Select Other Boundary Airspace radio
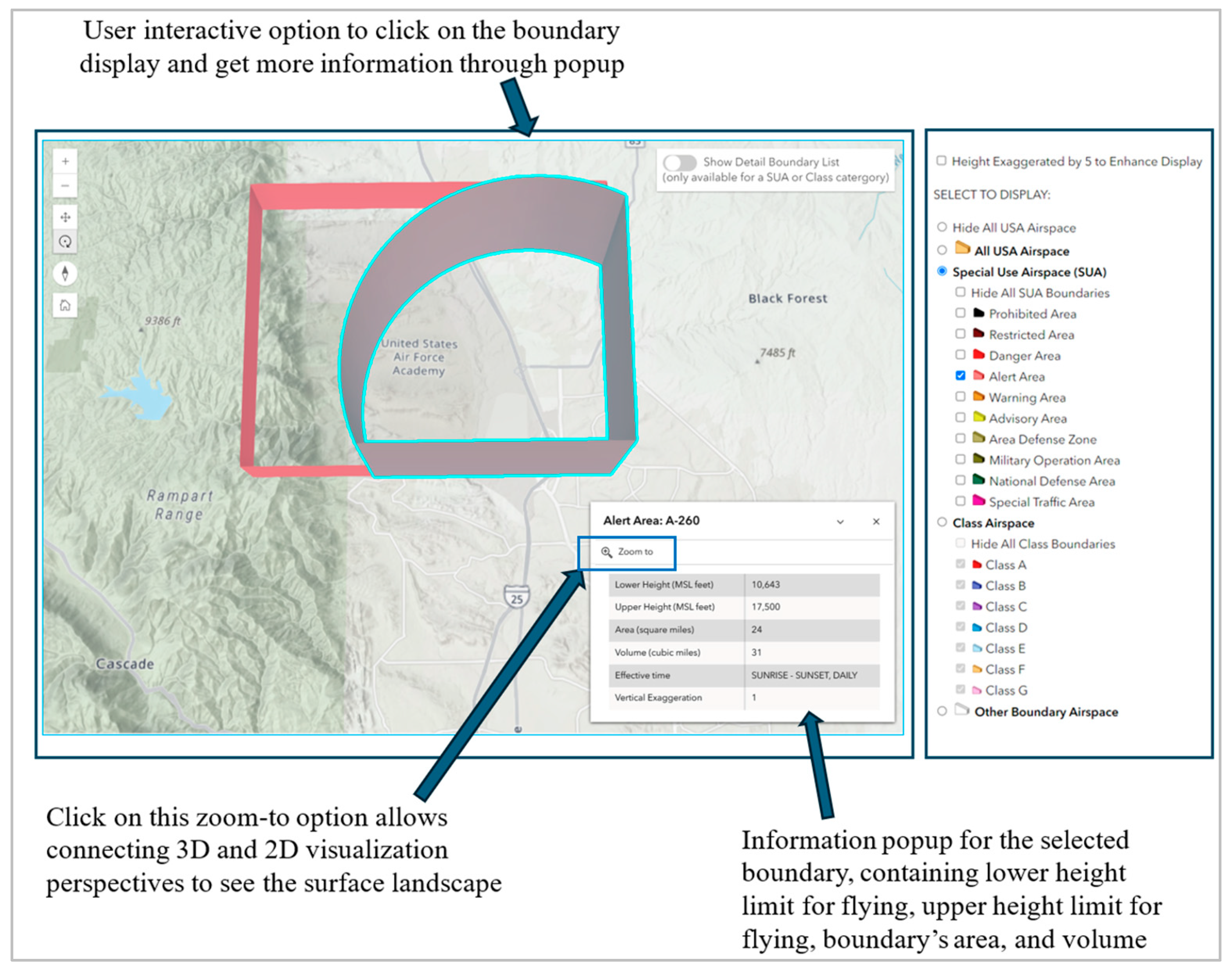1232x971 pixels. click(x=942, y=712)
